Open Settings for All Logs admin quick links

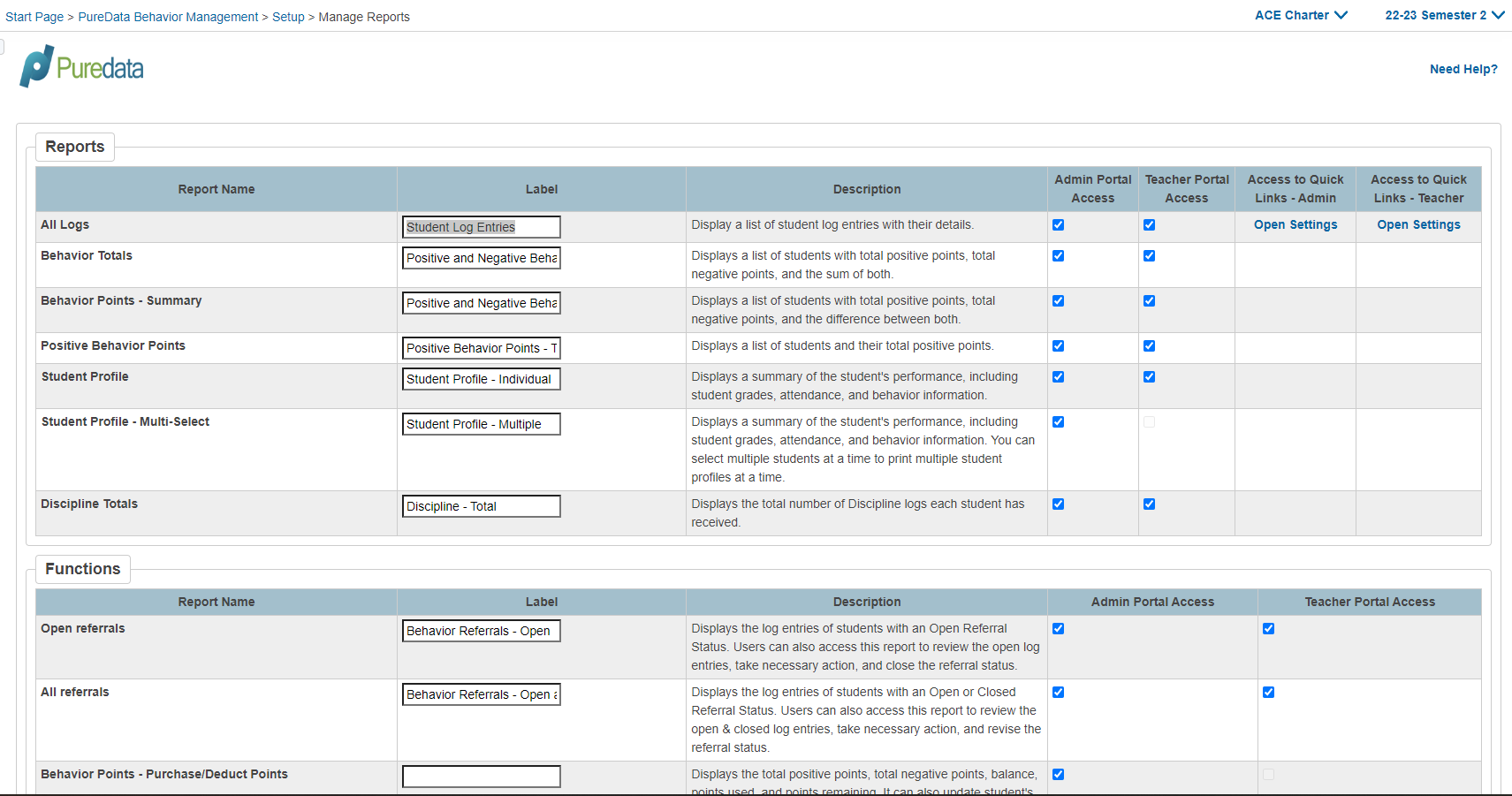coord(1295,224)
